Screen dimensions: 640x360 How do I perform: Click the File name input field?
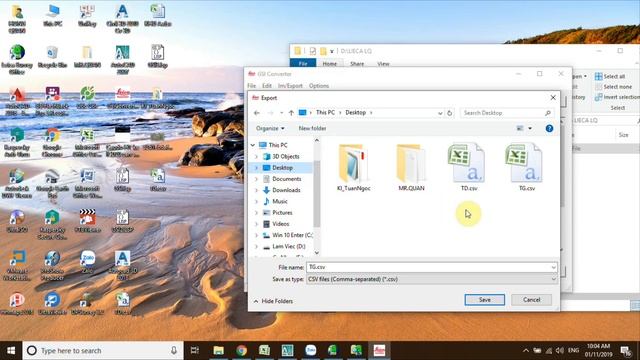(428, 267)
